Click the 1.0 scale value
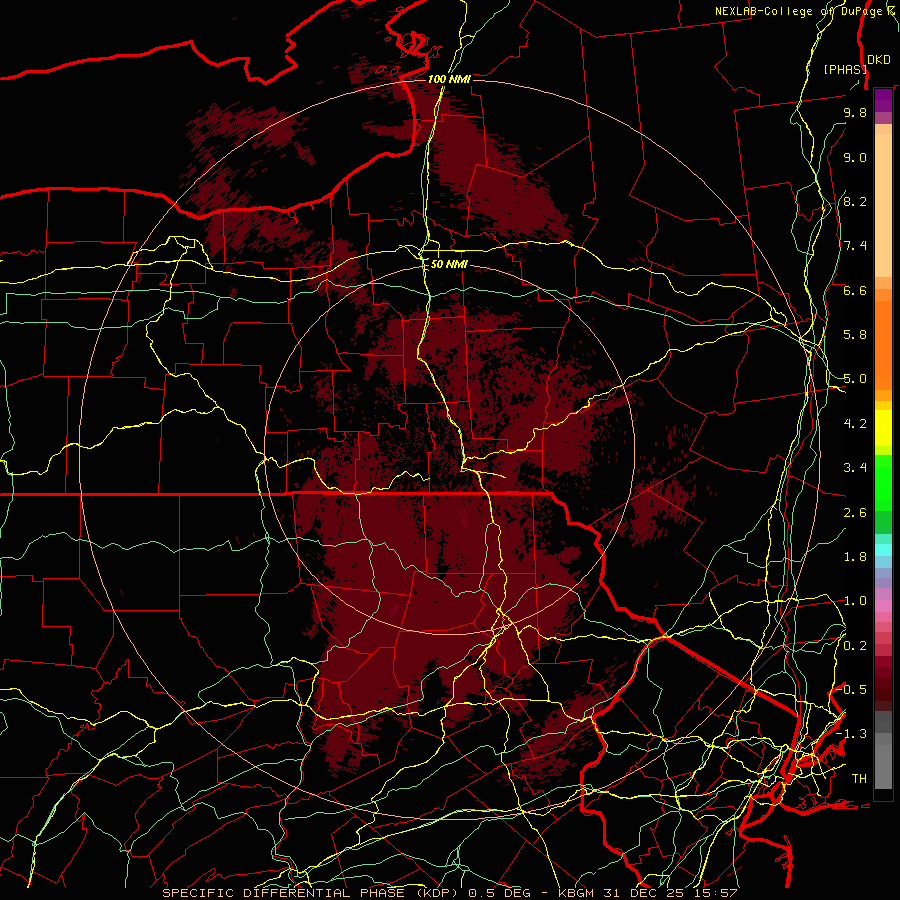 pyautogui.click(x=855, y=601)
